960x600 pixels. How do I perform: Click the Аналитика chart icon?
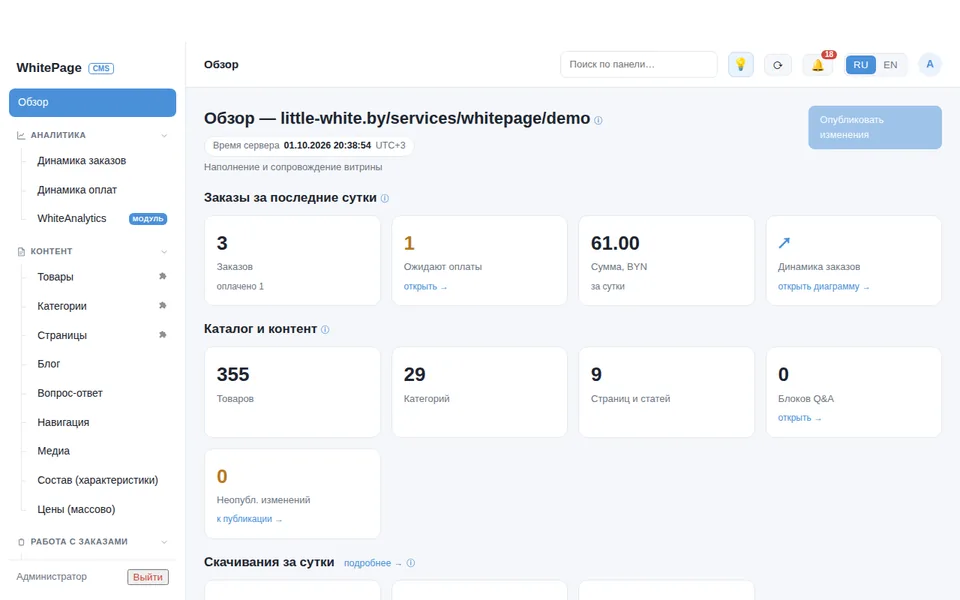coord(21,135)
